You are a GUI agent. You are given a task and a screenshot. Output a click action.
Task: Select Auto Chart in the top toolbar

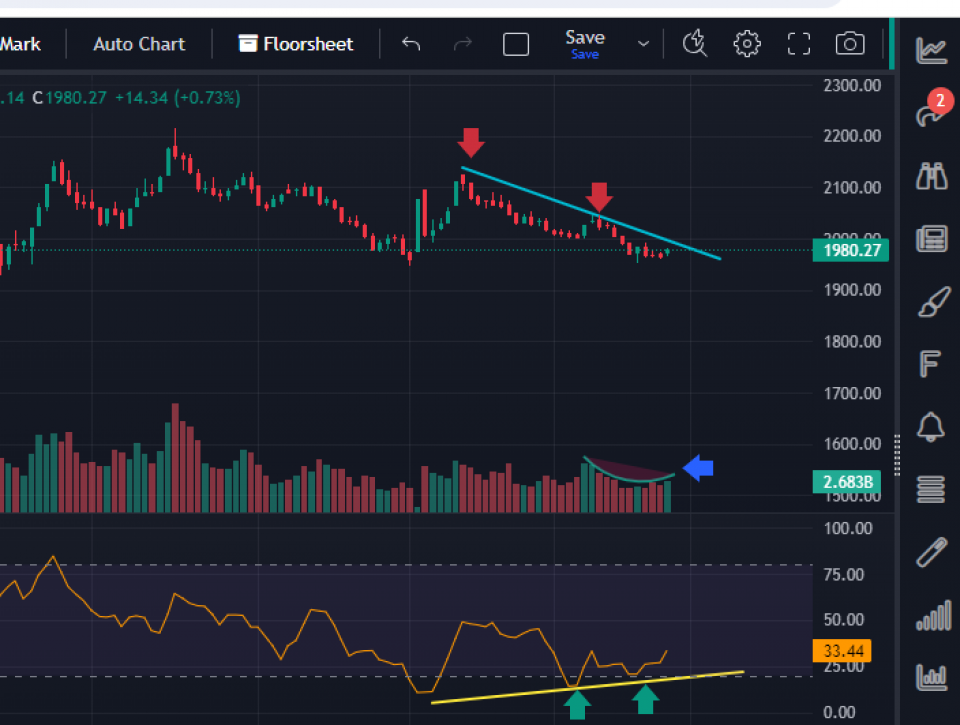pos(139,44)
